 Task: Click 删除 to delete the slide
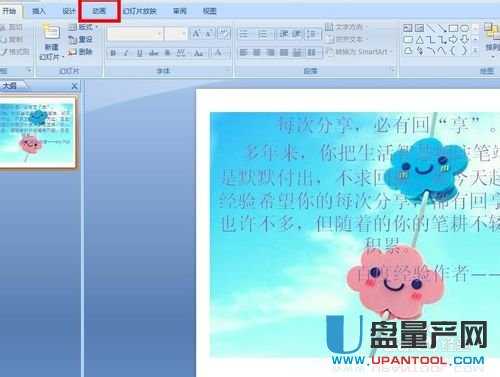coord(81,52)
